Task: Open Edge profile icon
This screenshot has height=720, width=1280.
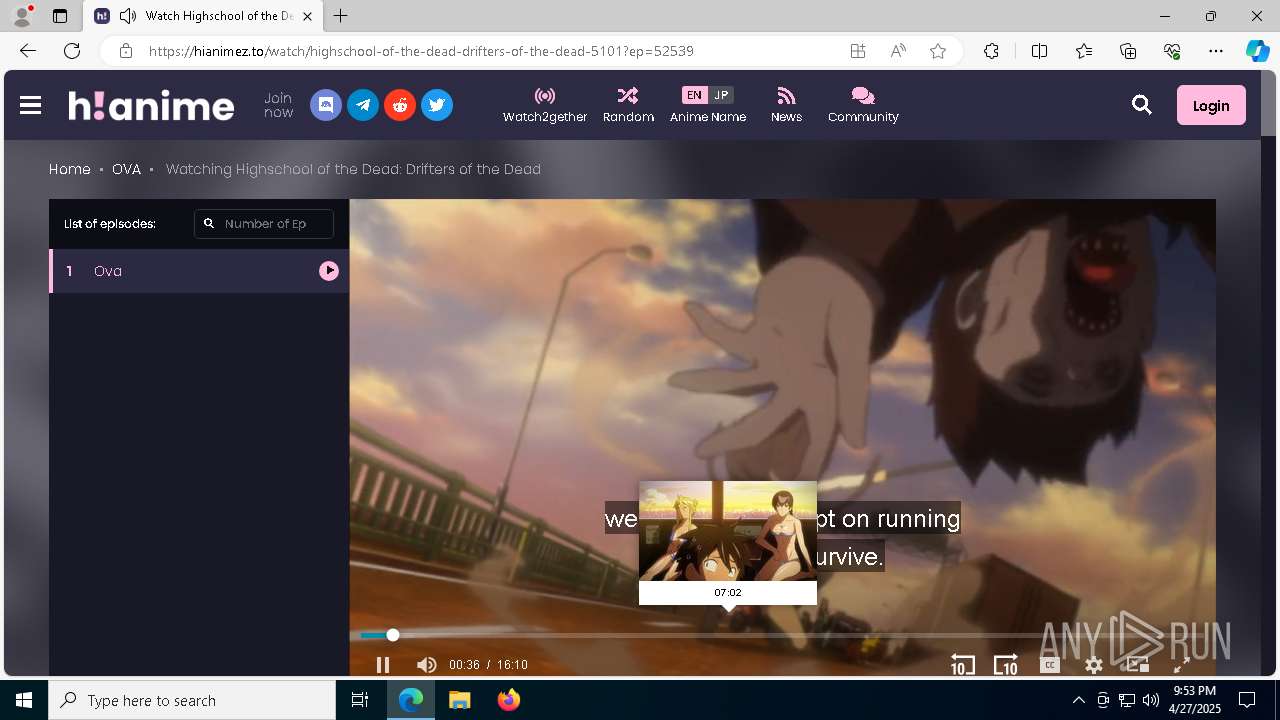Action: coord(22,16)
